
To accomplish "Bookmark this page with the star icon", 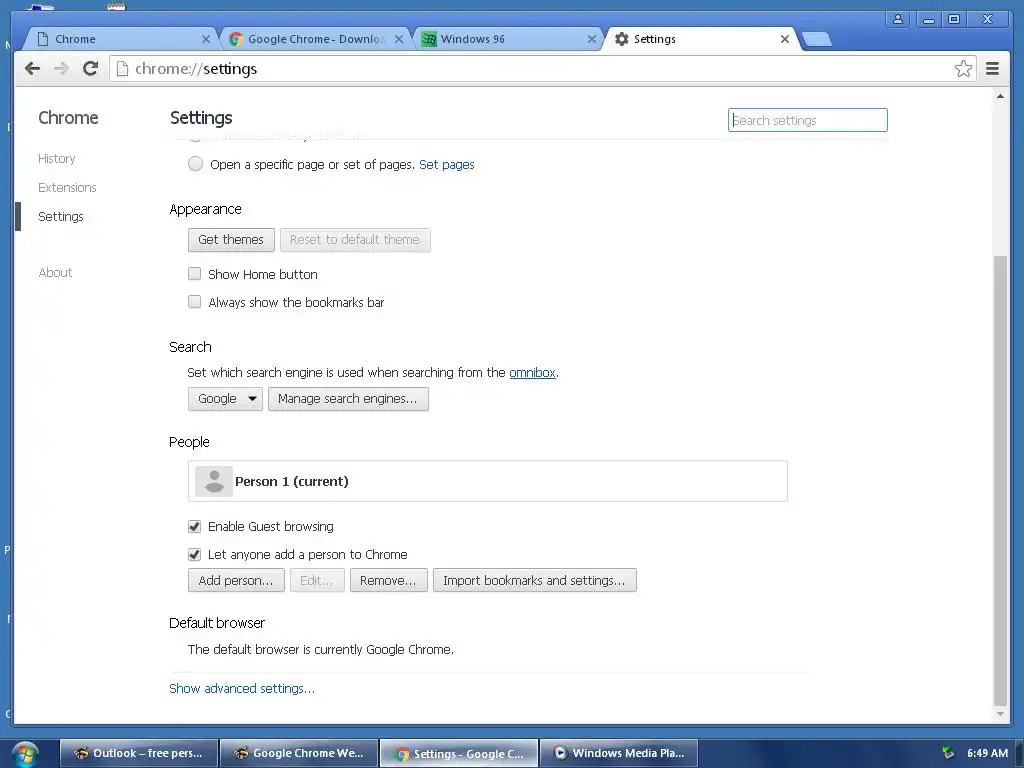I will [x=963, y=69].
